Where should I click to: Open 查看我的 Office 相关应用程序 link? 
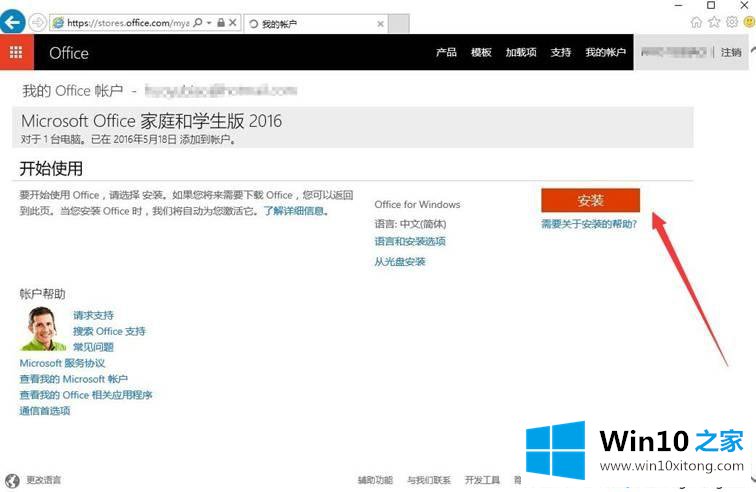click(x=86, y=395)
